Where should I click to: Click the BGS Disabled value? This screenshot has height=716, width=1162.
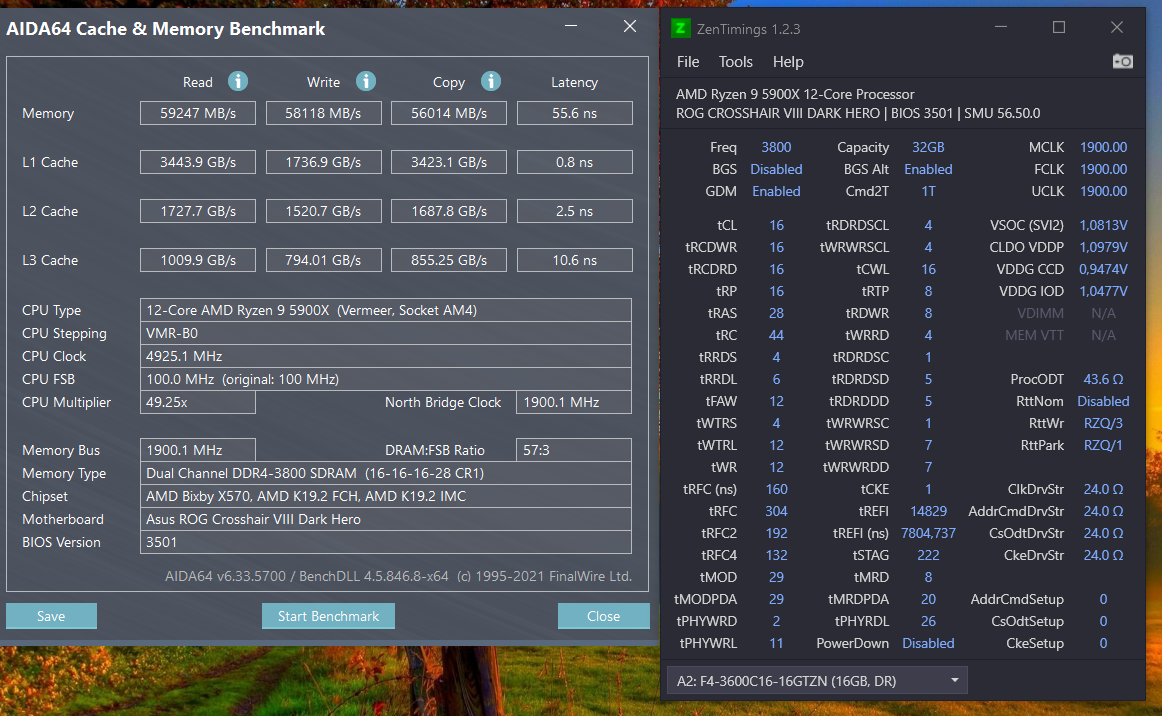pos(776,169)
